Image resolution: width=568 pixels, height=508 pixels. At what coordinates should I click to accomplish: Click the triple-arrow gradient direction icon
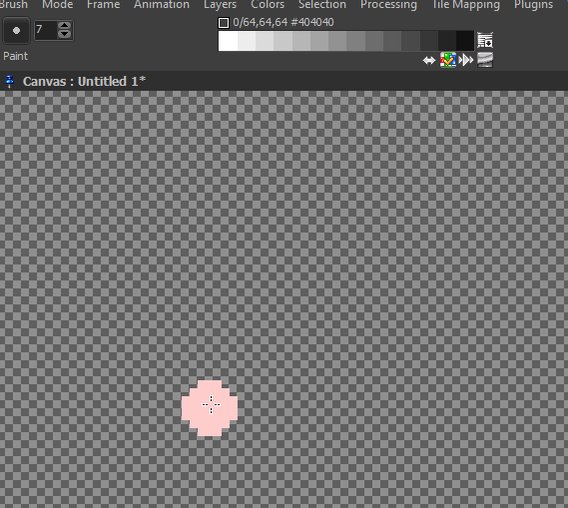(466, 60)
